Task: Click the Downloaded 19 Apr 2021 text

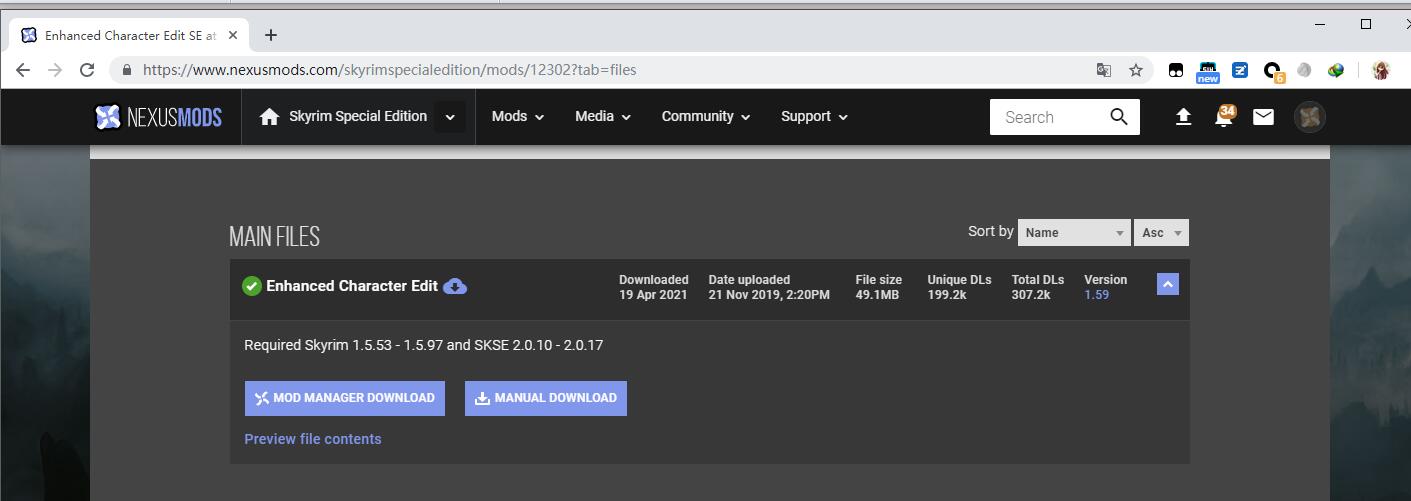Action: pyautogui.click(x=653, y=288)
